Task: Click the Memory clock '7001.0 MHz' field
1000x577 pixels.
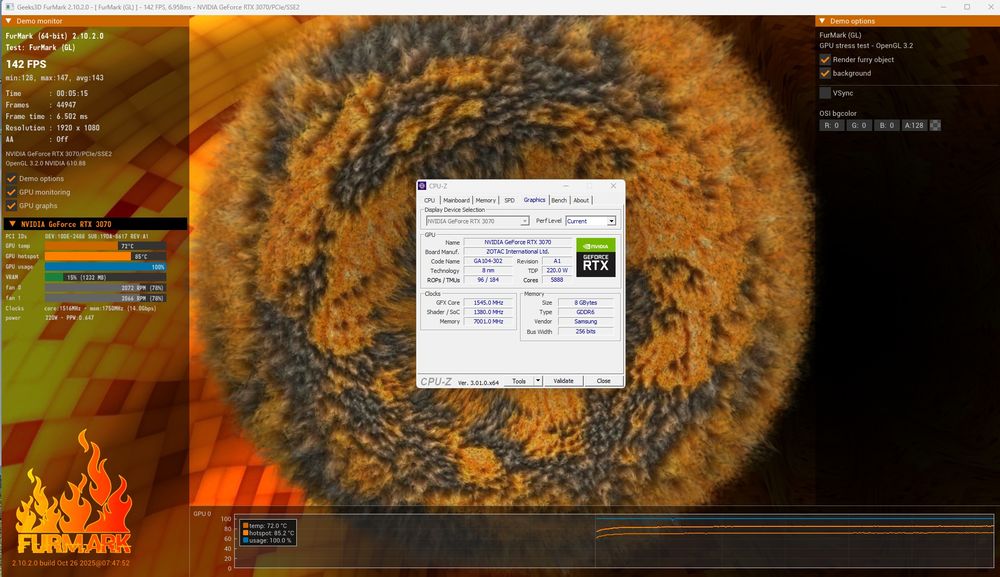Action: tap(488, 322)
